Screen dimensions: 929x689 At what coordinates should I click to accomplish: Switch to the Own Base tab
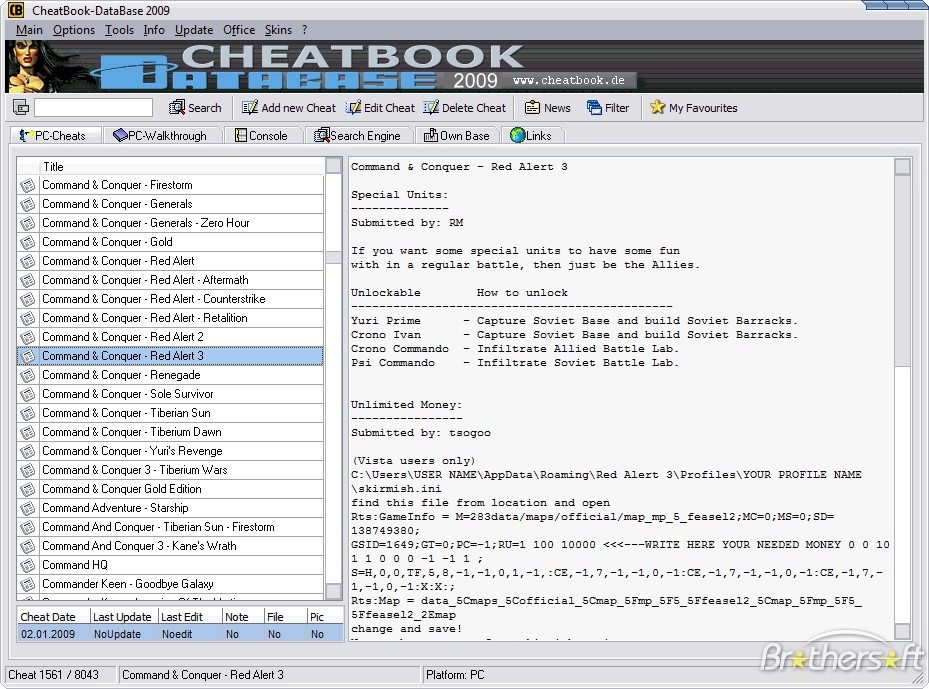[x=457, y=136]
